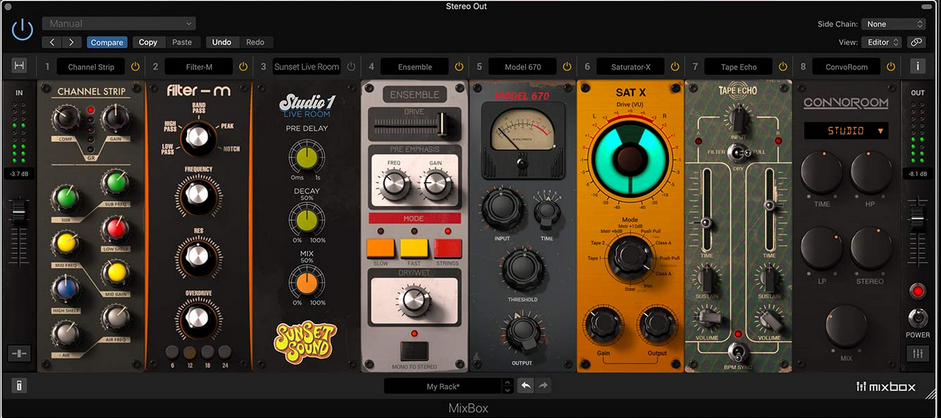This screenshot has width=941, height=418.
Task: Click the SAT X Gain knob
Action: point(603,324)
